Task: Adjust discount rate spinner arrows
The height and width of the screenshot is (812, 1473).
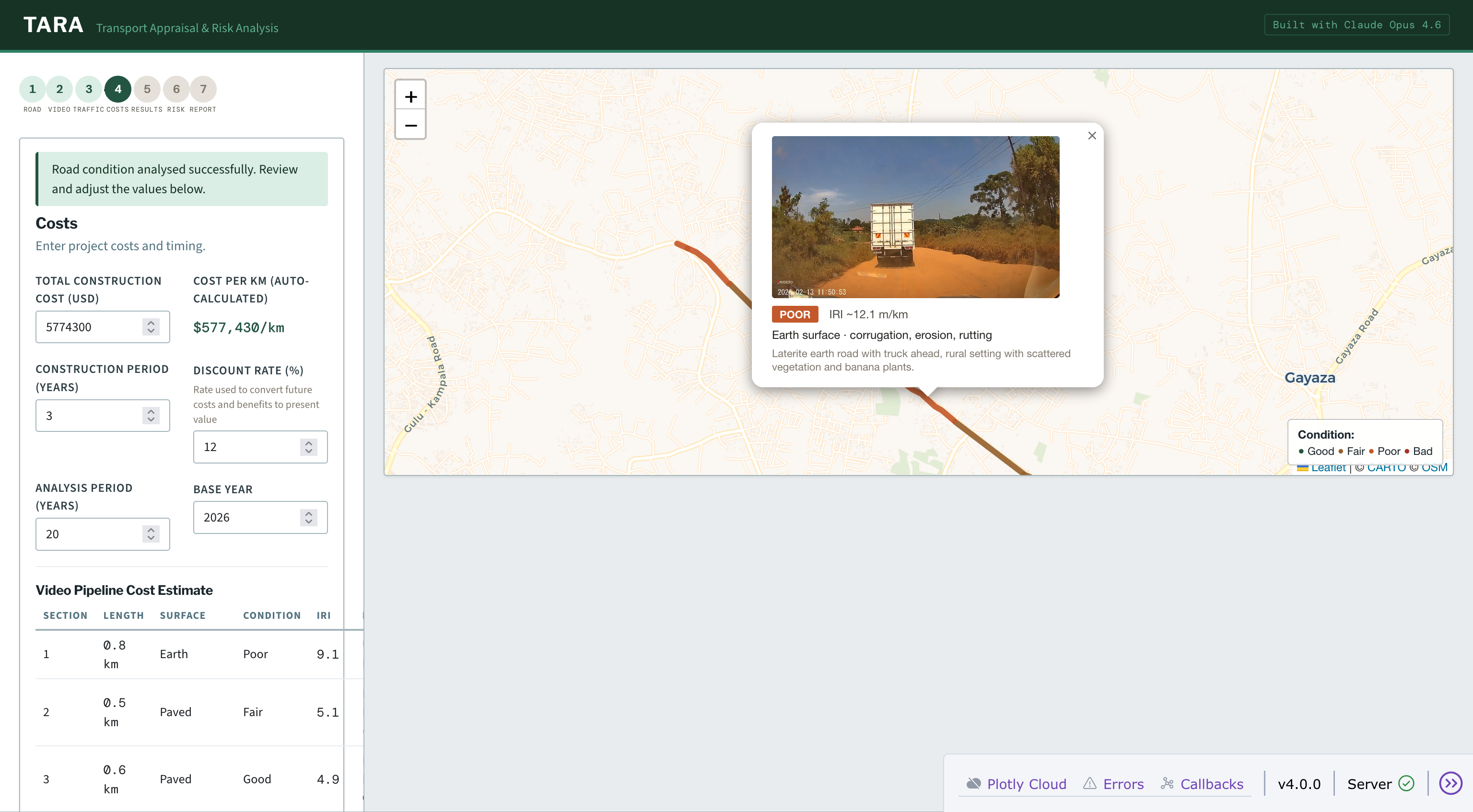Action: point(308,447)
